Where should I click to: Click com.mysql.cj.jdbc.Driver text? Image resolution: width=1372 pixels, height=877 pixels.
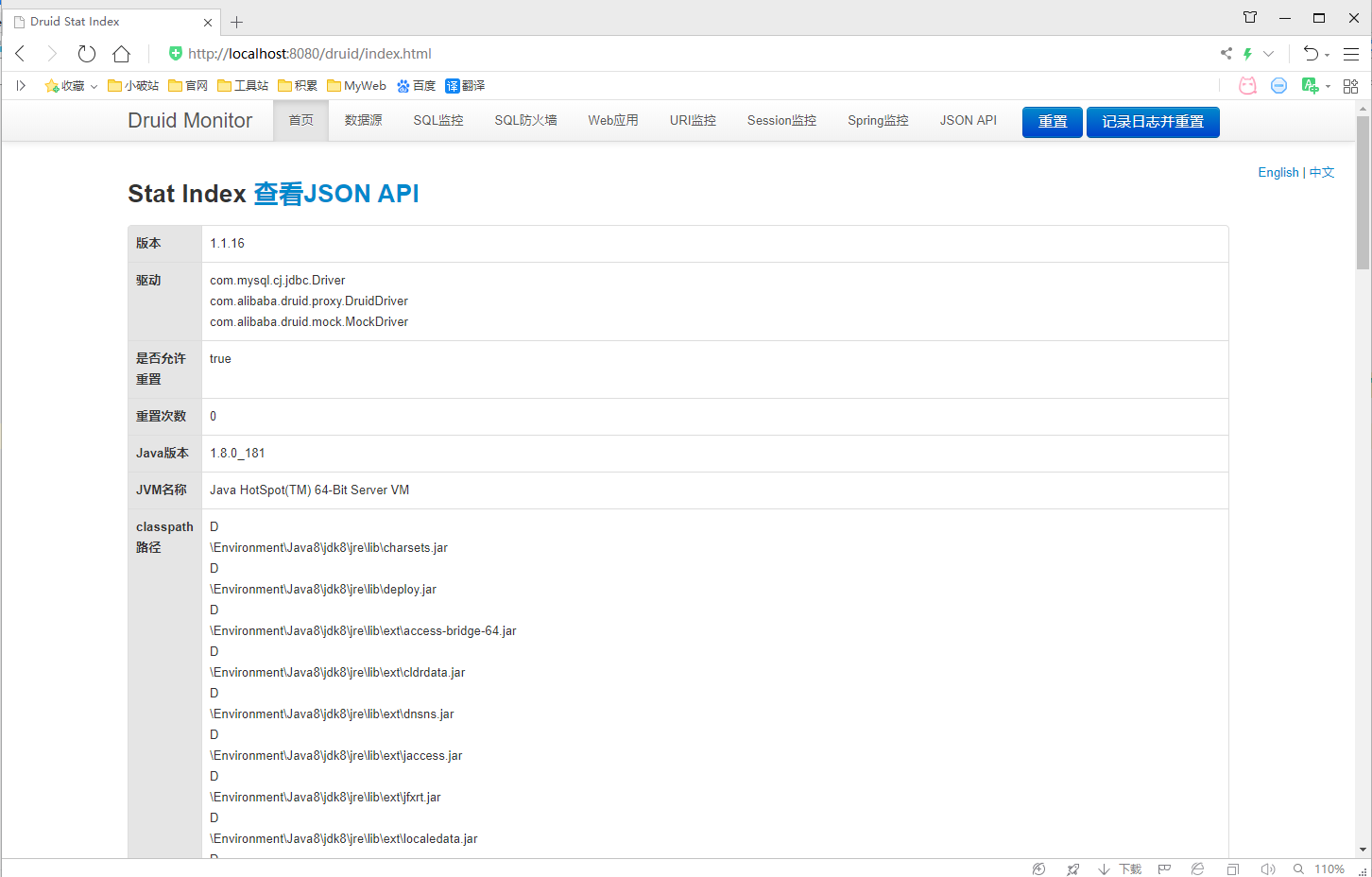tap(278, 281)
